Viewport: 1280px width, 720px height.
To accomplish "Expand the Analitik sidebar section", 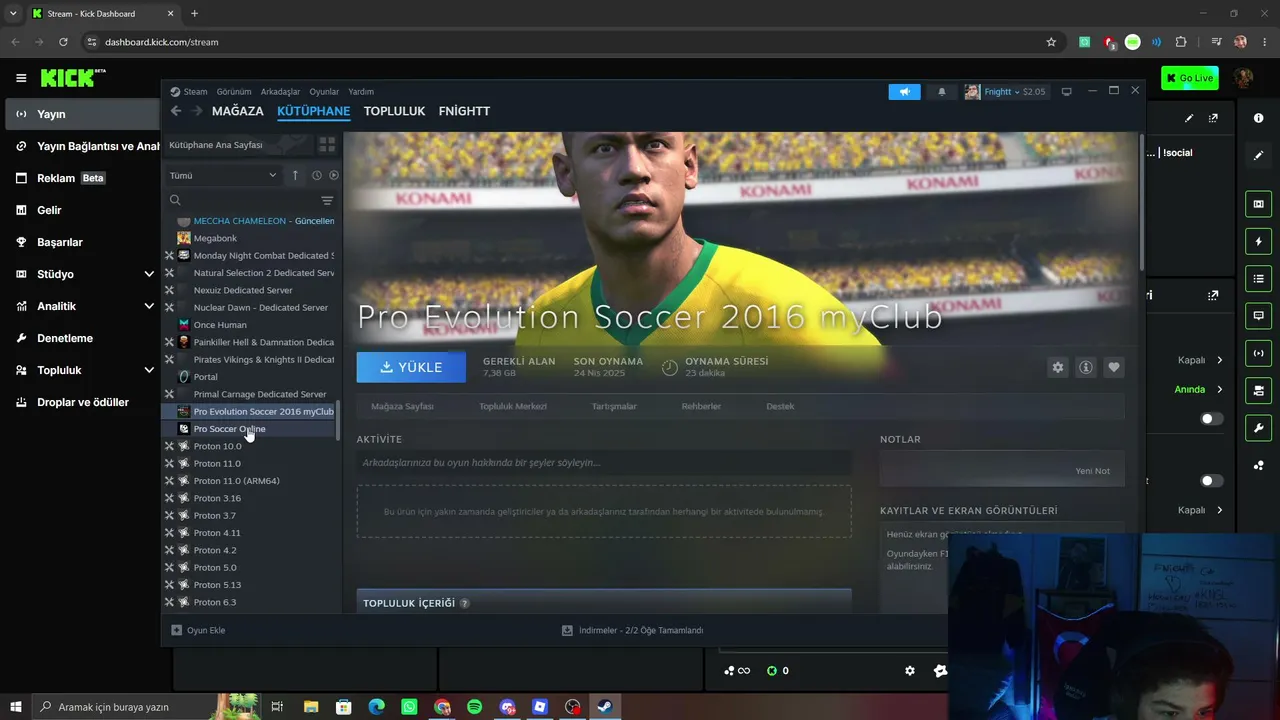I will pos(149,306).
